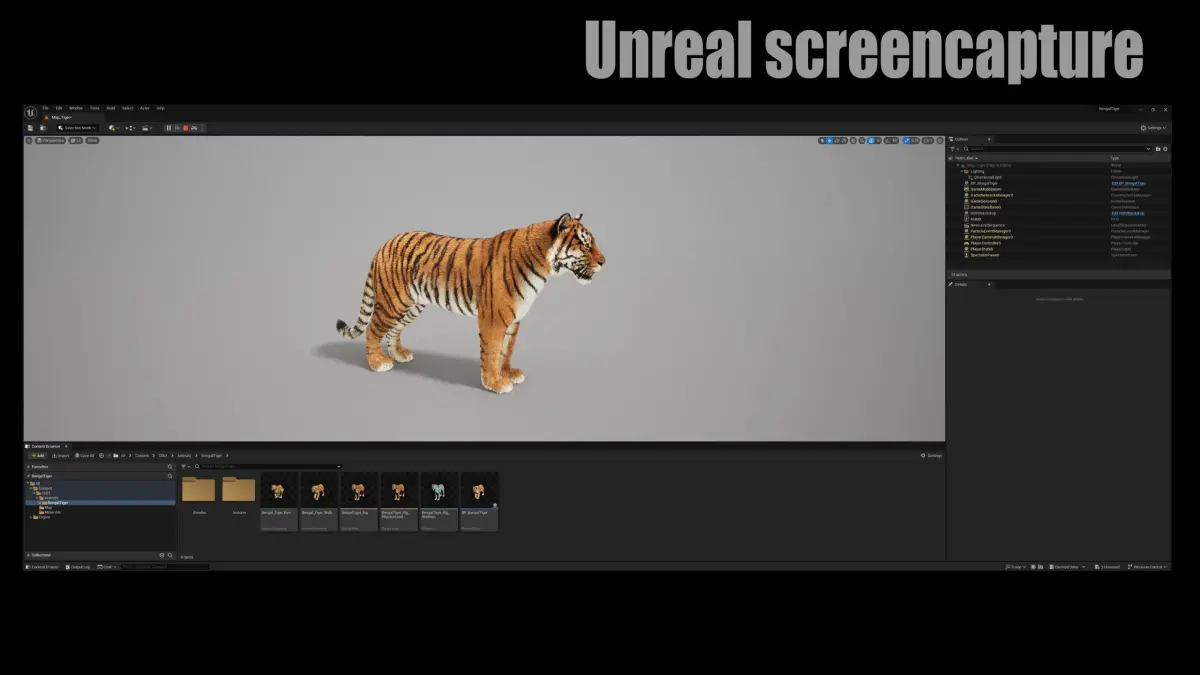Open the Window menu
This screenshot has height=675, width=1200.
tap(76, 108)
